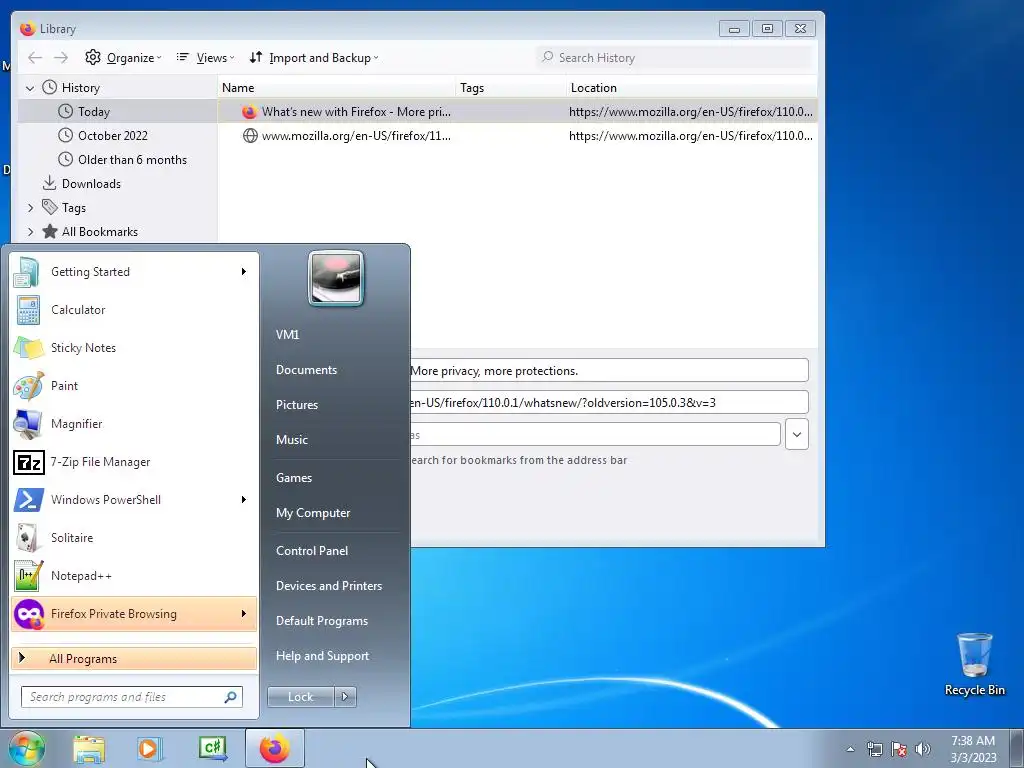
Task: Click the Windows Start orb
Action: (x=27, y=748)
